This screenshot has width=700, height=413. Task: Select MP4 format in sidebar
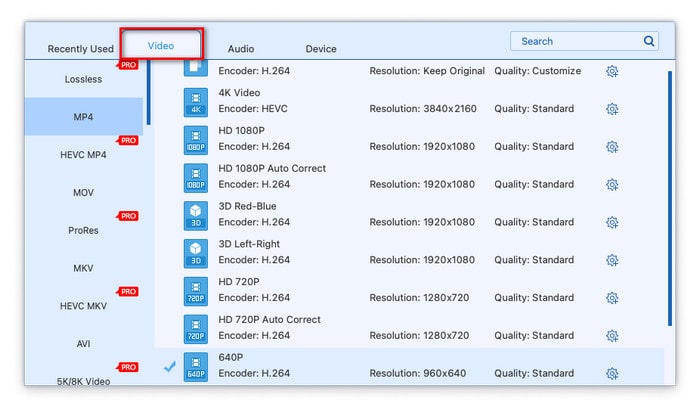click(84, 117)
